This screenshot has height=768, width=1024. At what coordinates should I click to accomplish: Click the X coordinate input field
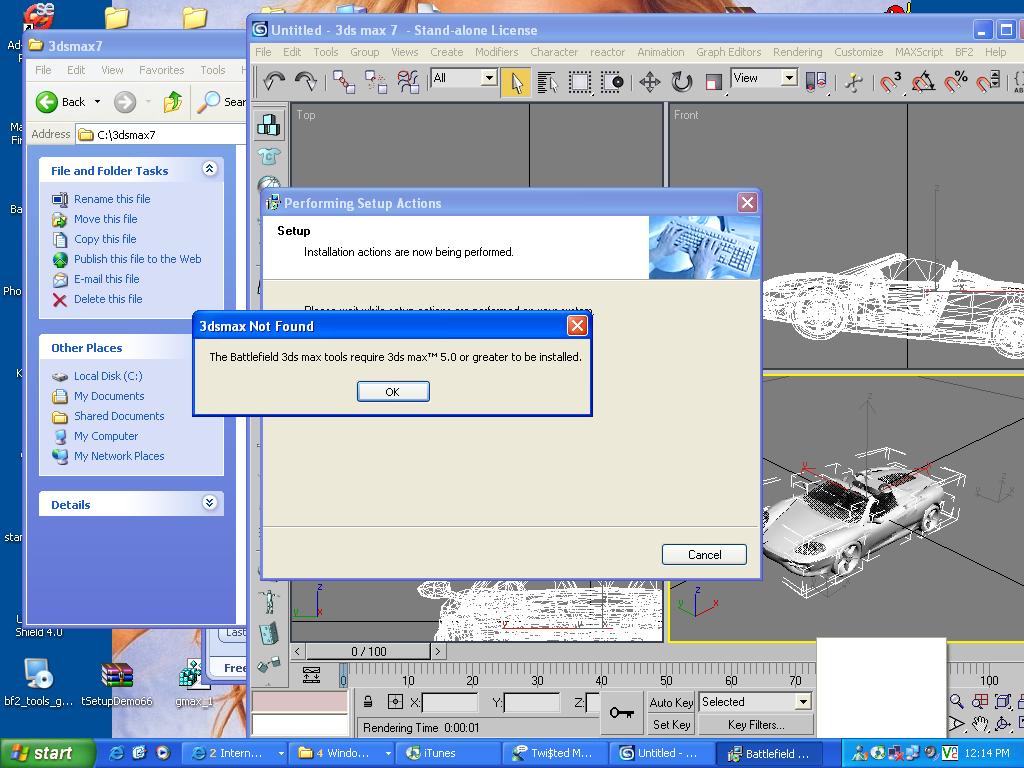tap(449, 702)
